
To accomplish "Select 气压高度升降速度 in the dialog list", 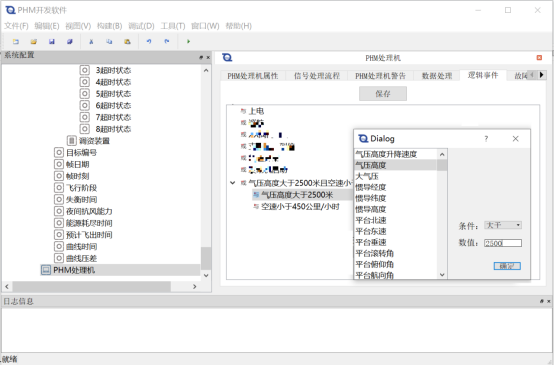I will click(x=386, y=154).
